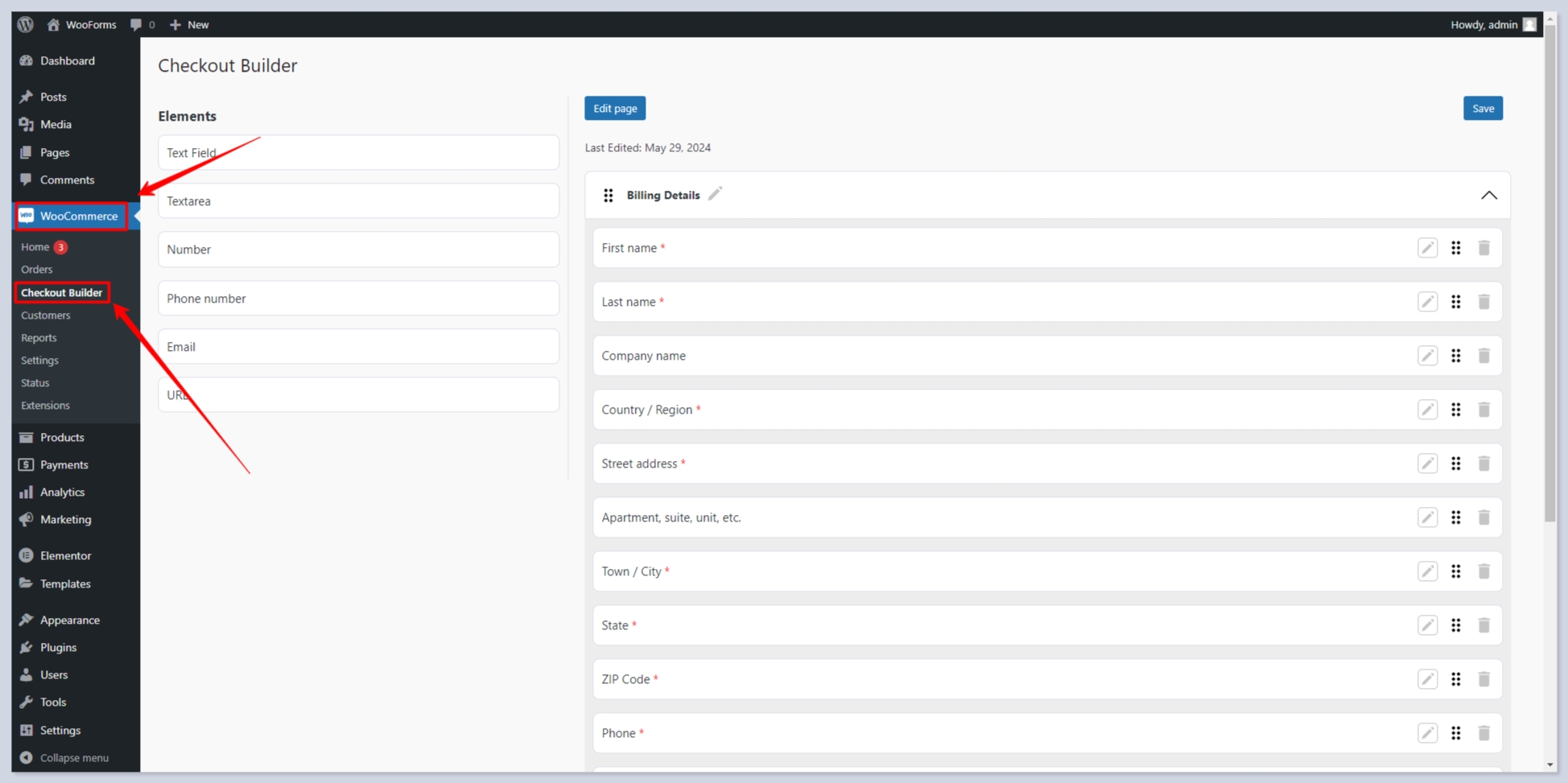Rename Billing Details section using pencil icon
1568x783 pixels.
[x=715, y=194]
